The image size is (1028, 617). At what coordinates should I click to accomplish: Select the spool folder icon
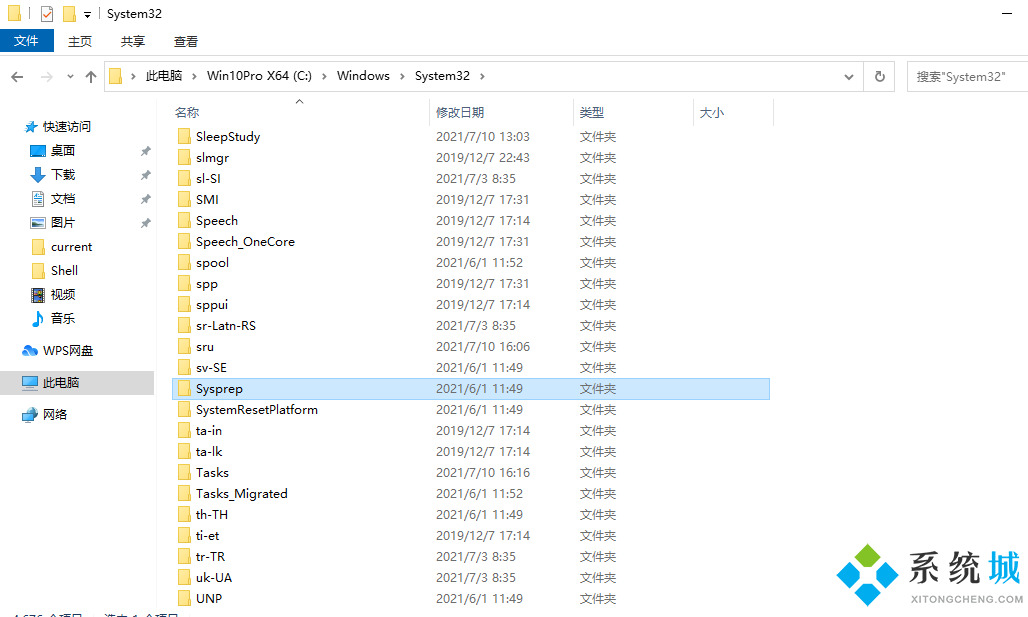pos(184,262)
